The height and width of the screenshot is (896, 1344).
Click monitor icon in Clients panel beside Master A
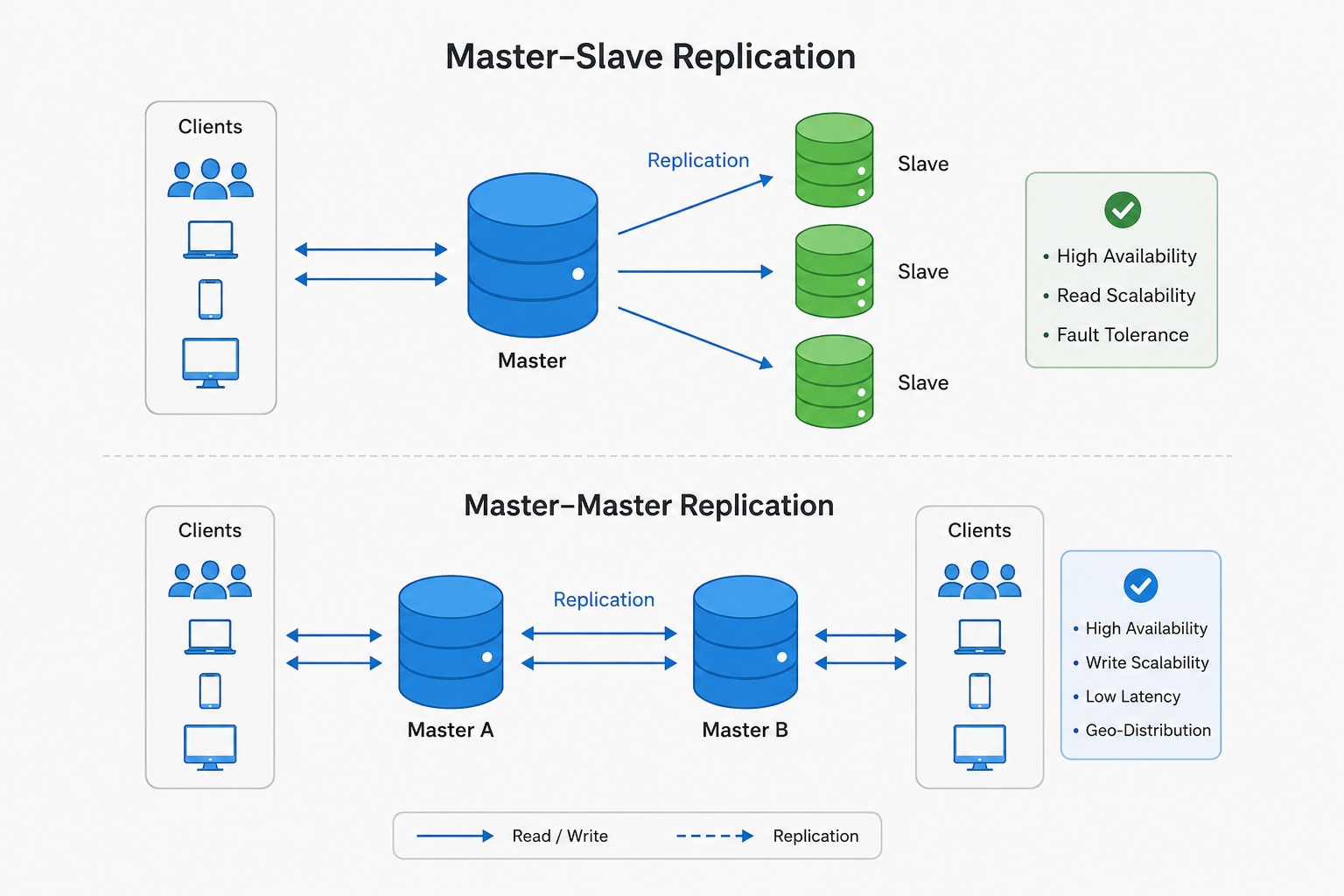pyautogui.click(x=210, y=747)
